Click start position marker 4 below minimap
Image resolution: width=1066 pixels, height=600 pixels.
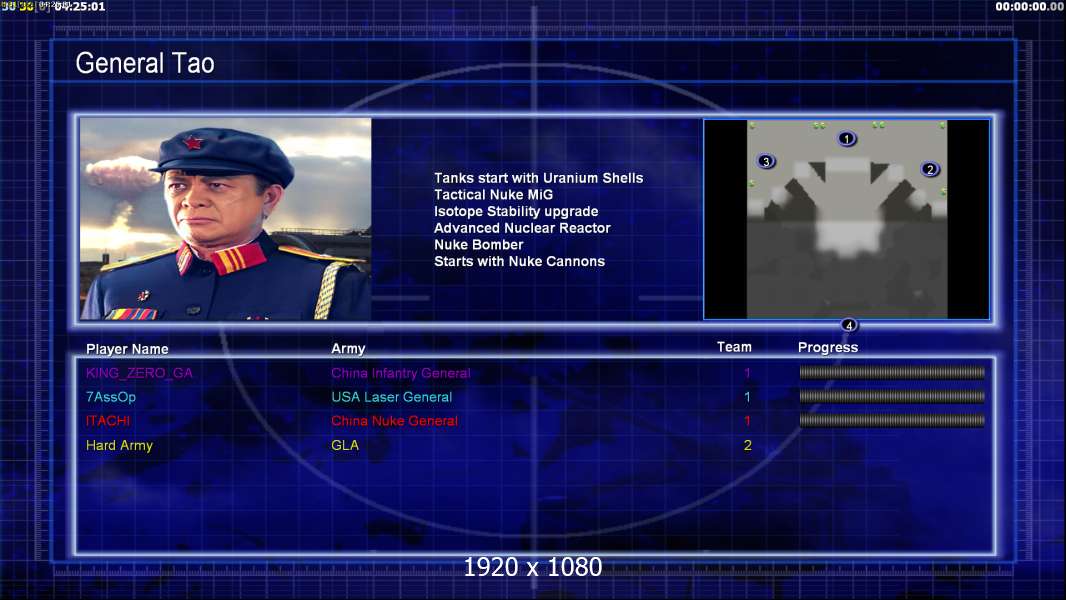(848, 325)
